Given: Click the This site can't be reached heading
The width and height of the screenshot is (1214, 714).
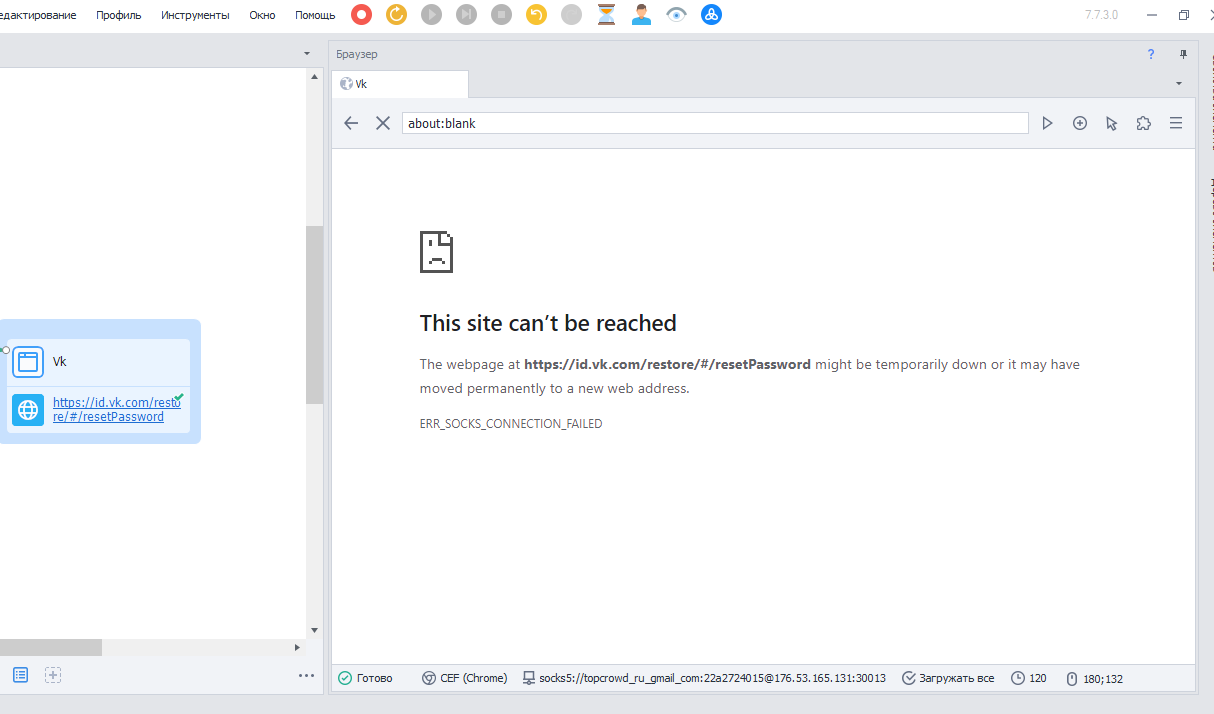Looking at the screenshot, I should [548, 323].
